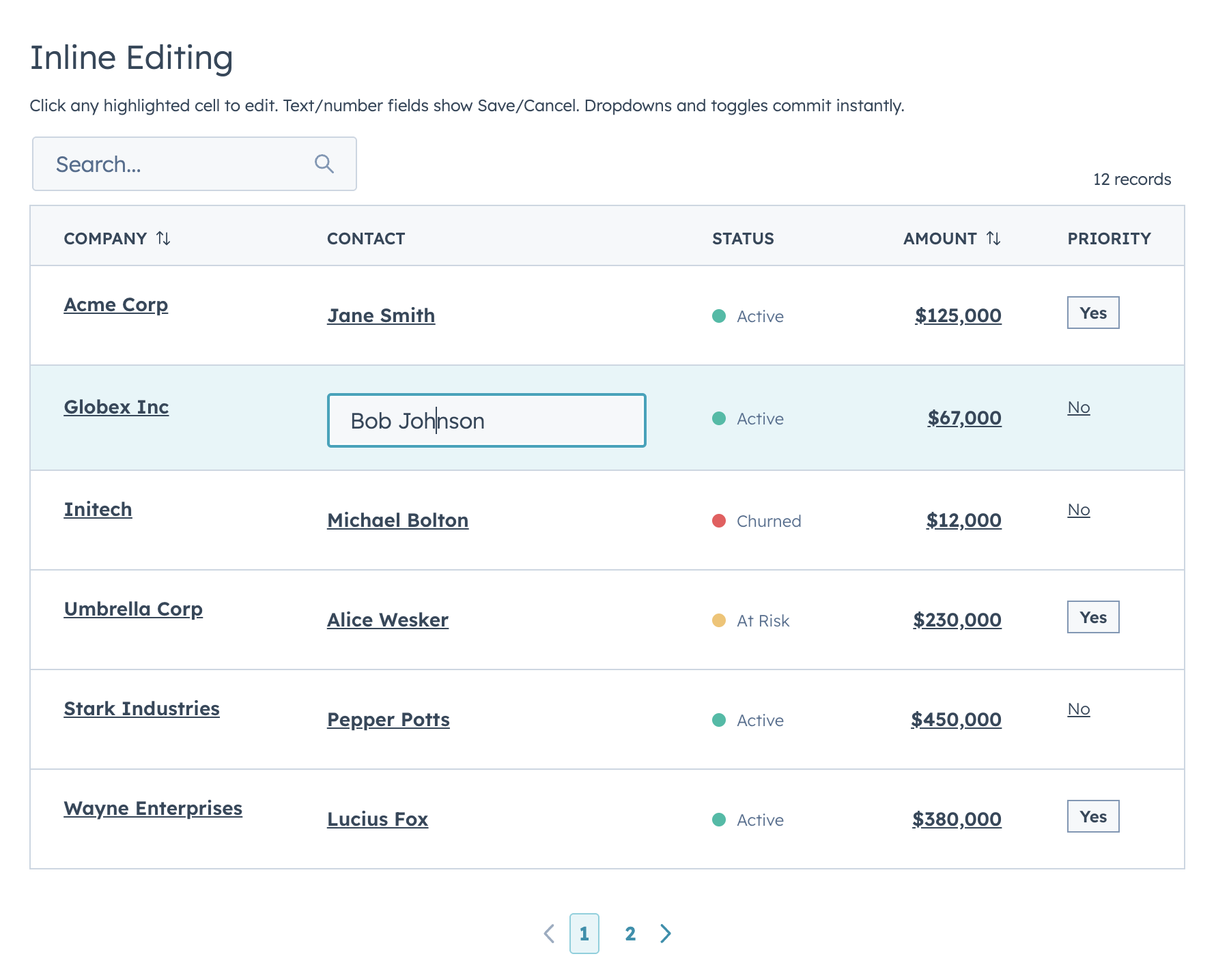Screen dimensions: 1229x980
Task: Open Stark Industries status dropdown
Action: point(748,720)
